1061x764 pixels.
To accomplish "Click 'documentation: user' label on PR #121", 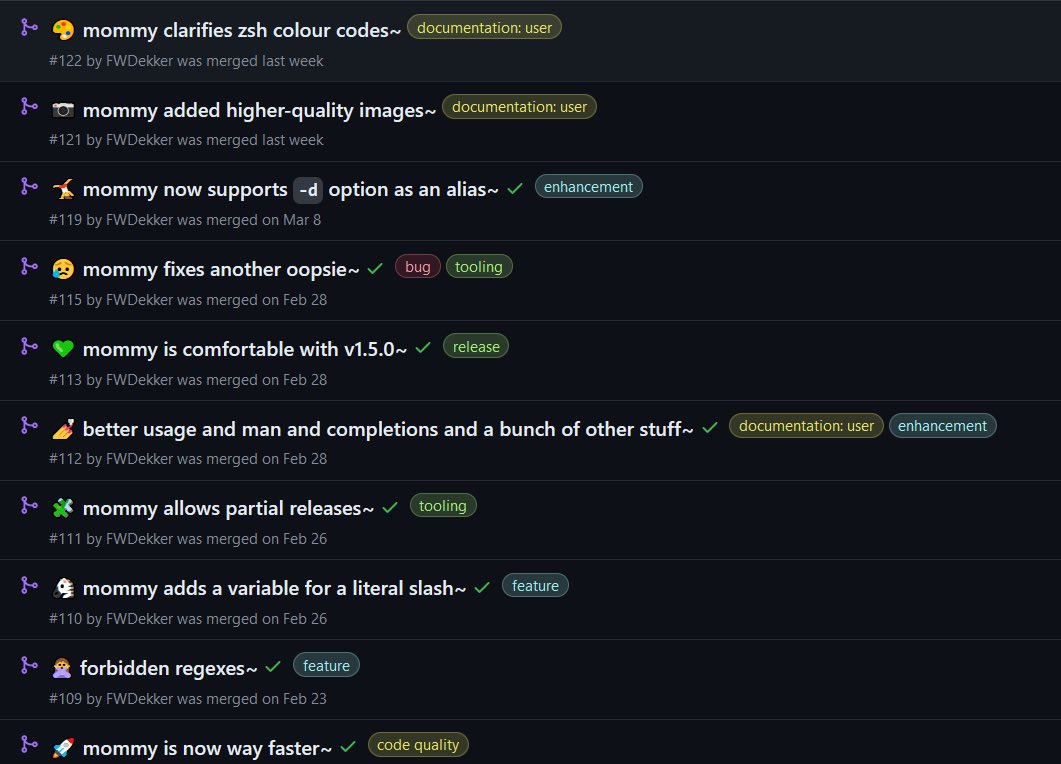I will click(x=519, y=107).
